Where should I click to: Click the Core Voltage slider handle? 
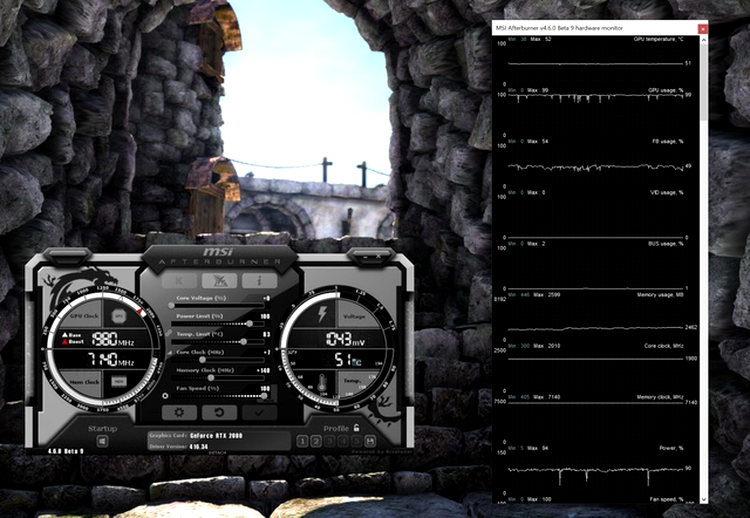pyautogui.click(x=171, y=305)
